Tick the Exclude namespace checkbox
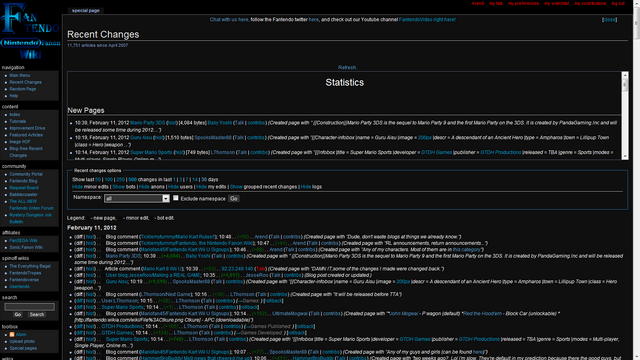The image size is (640, 360). (176, 198)
